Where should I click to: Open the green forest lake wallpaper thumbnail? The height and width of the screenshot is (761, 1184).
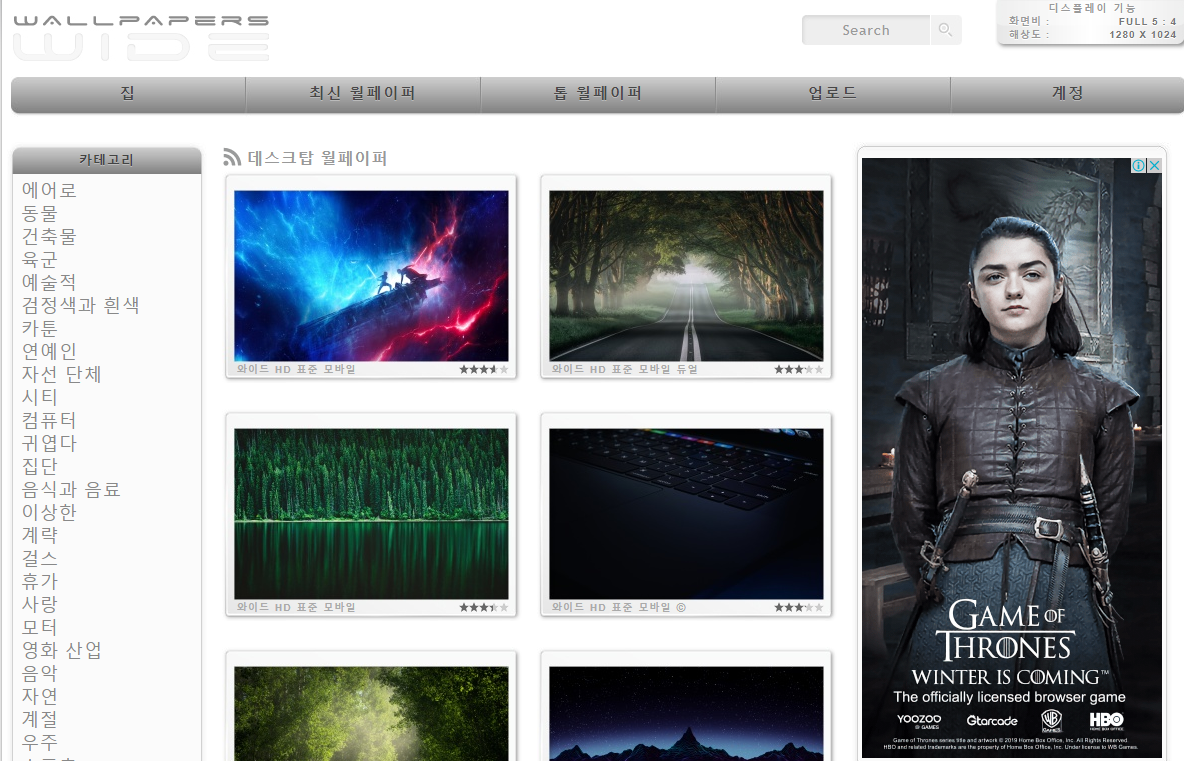372,513
